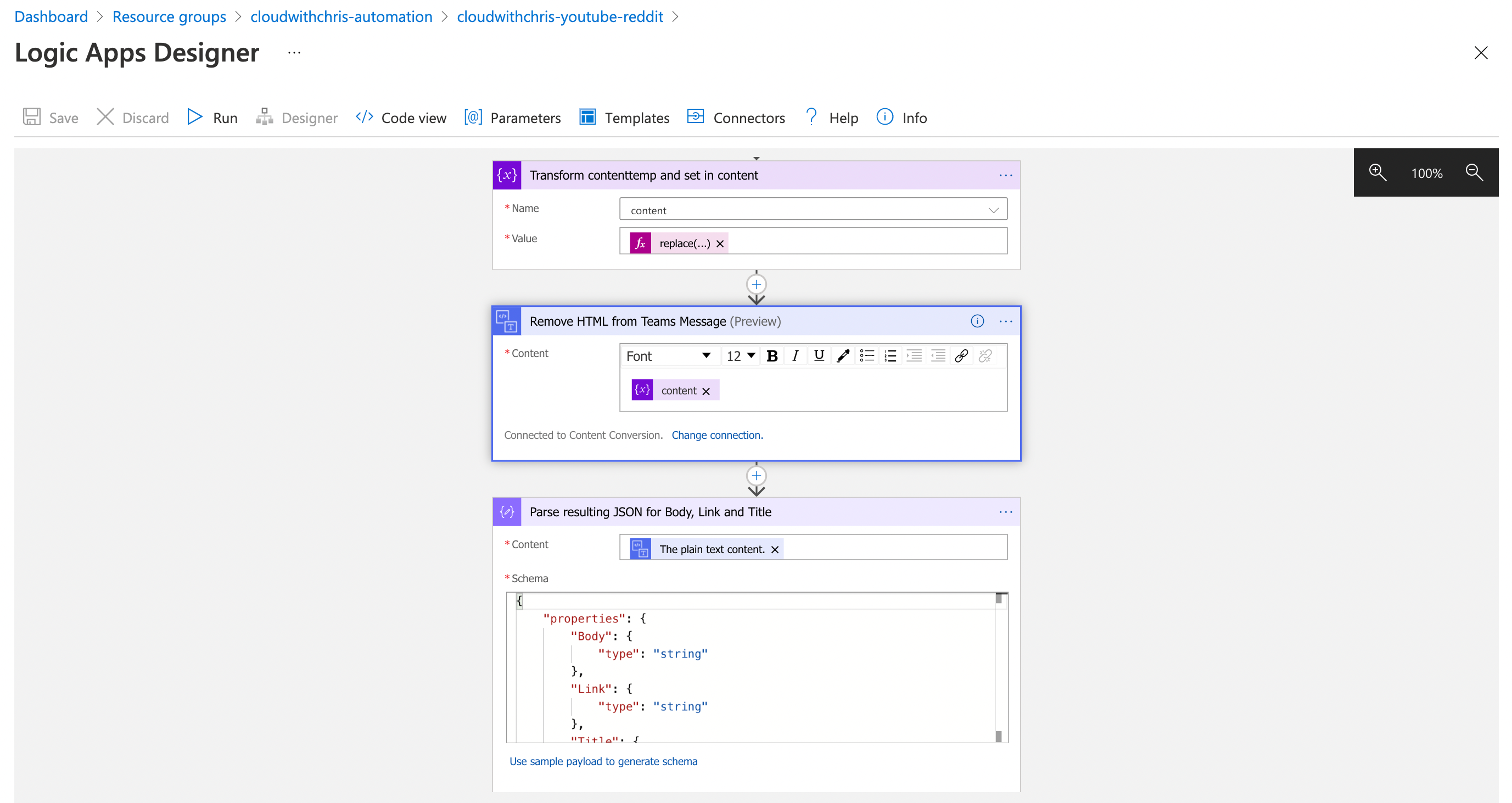Open the Parameters panel
The height and width of the screenshot is (803, 1512).
512,118
